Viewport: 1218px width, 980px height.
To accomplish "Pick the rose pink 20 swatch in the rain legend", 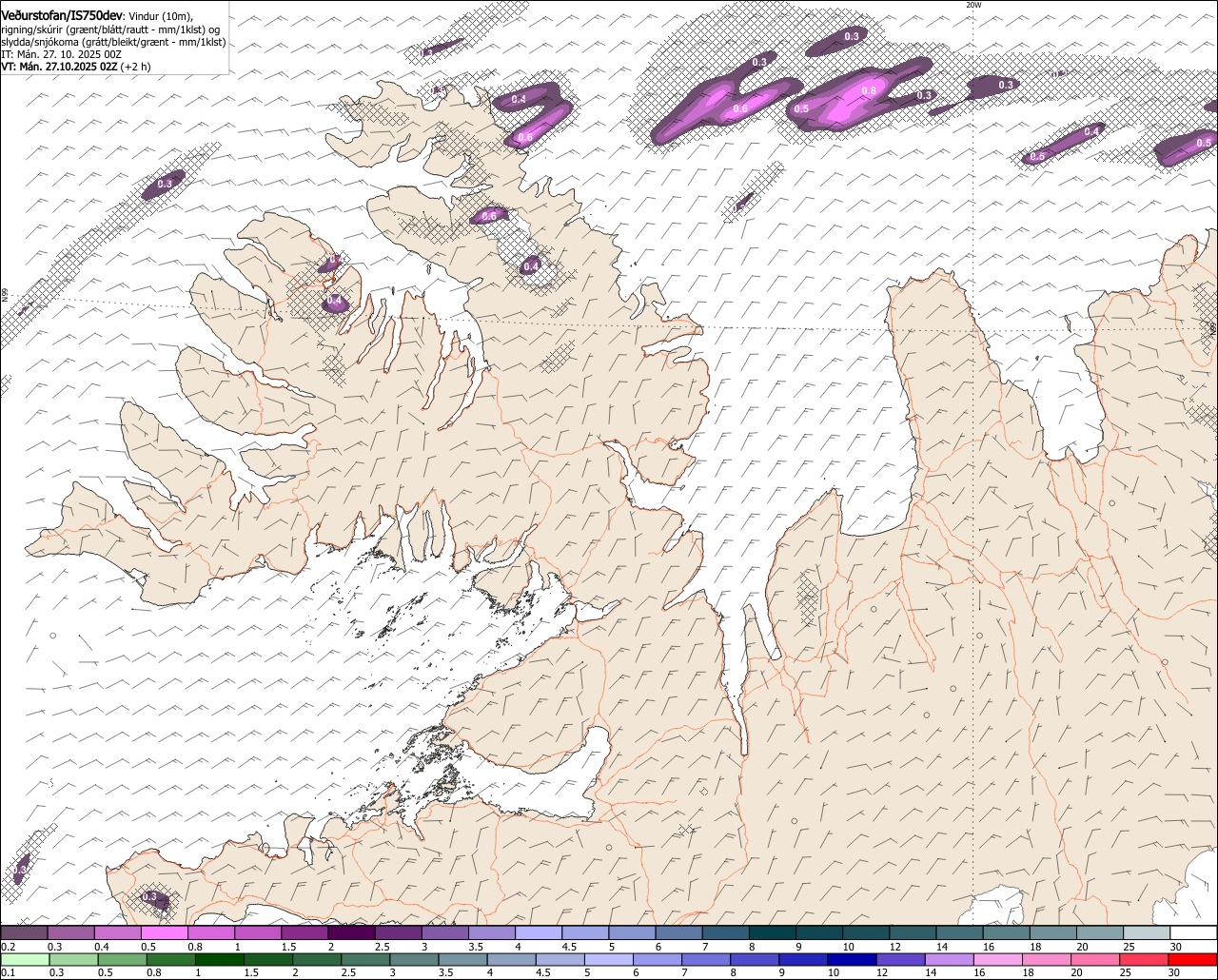I will tap(1097, 959).
